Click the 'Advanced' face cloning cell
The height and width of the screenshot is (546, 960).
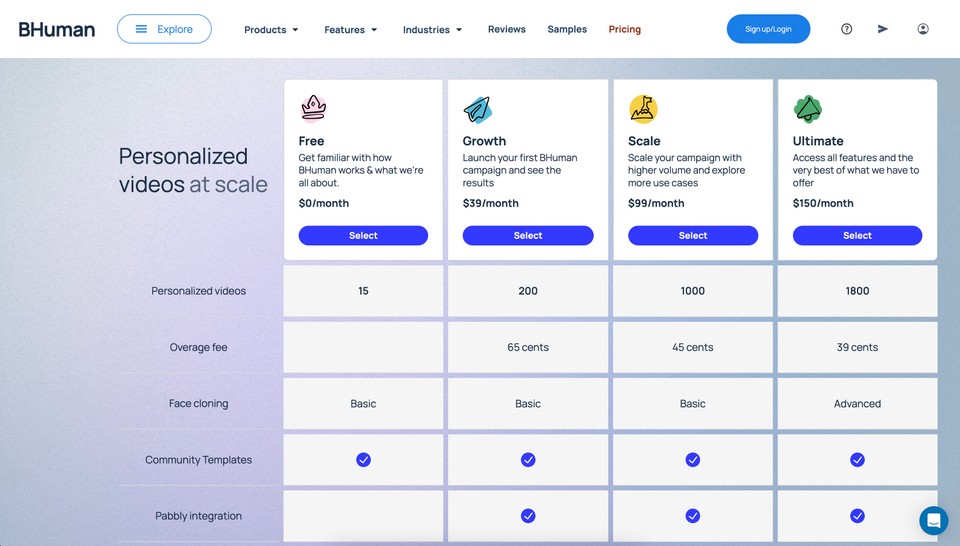857,403
